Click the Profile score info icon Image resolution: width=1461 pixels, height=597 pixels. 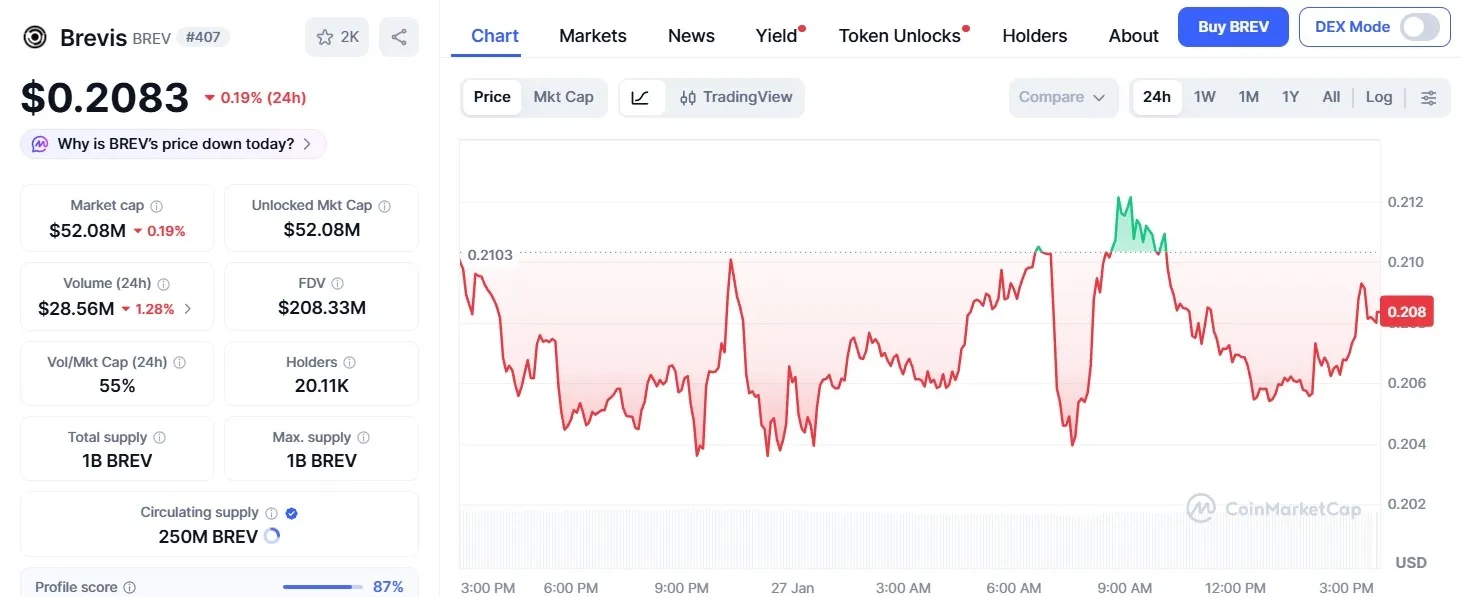pos(129,588)
